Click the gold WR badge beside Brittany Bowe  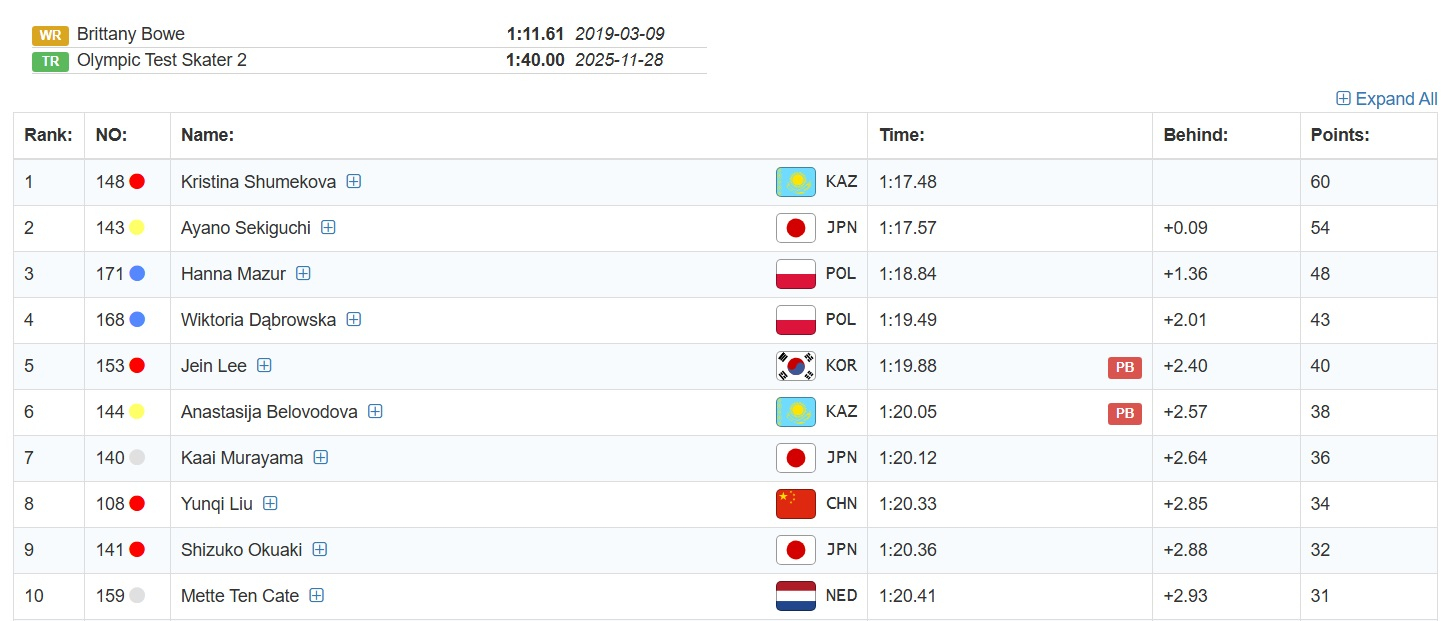[x=50, y=35]
